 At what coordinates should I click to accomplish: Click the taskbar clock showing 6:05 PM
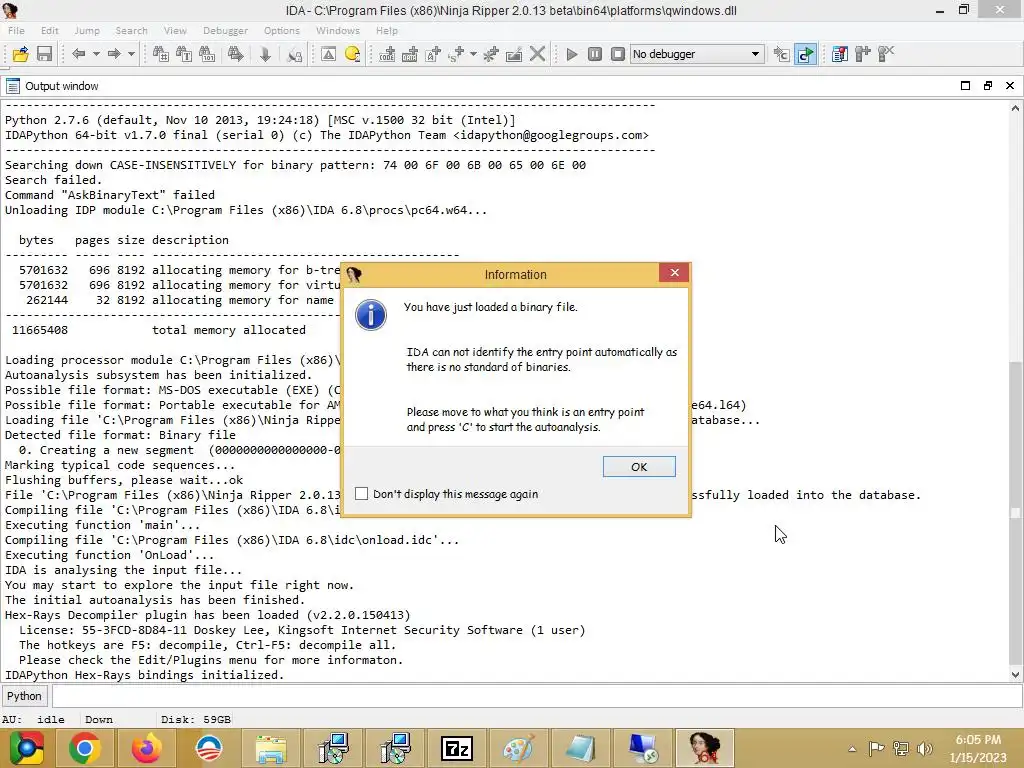[978, 748]
